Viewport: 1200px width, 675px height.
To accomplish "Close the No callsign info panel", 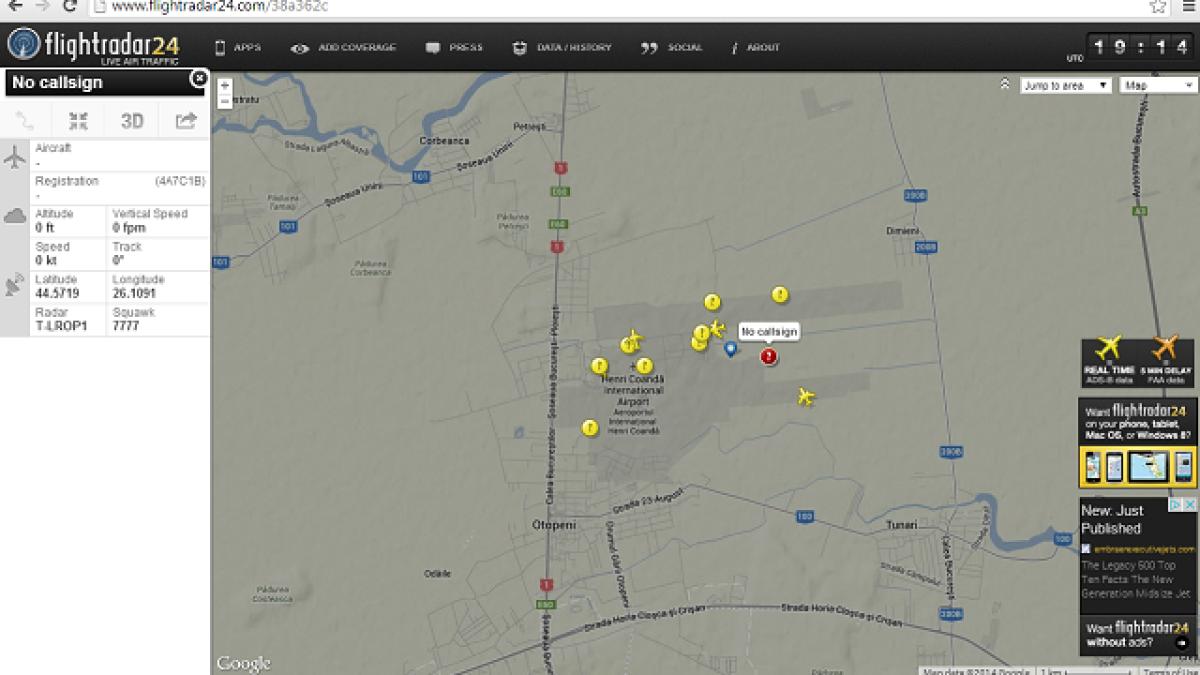I will point(199,78).
